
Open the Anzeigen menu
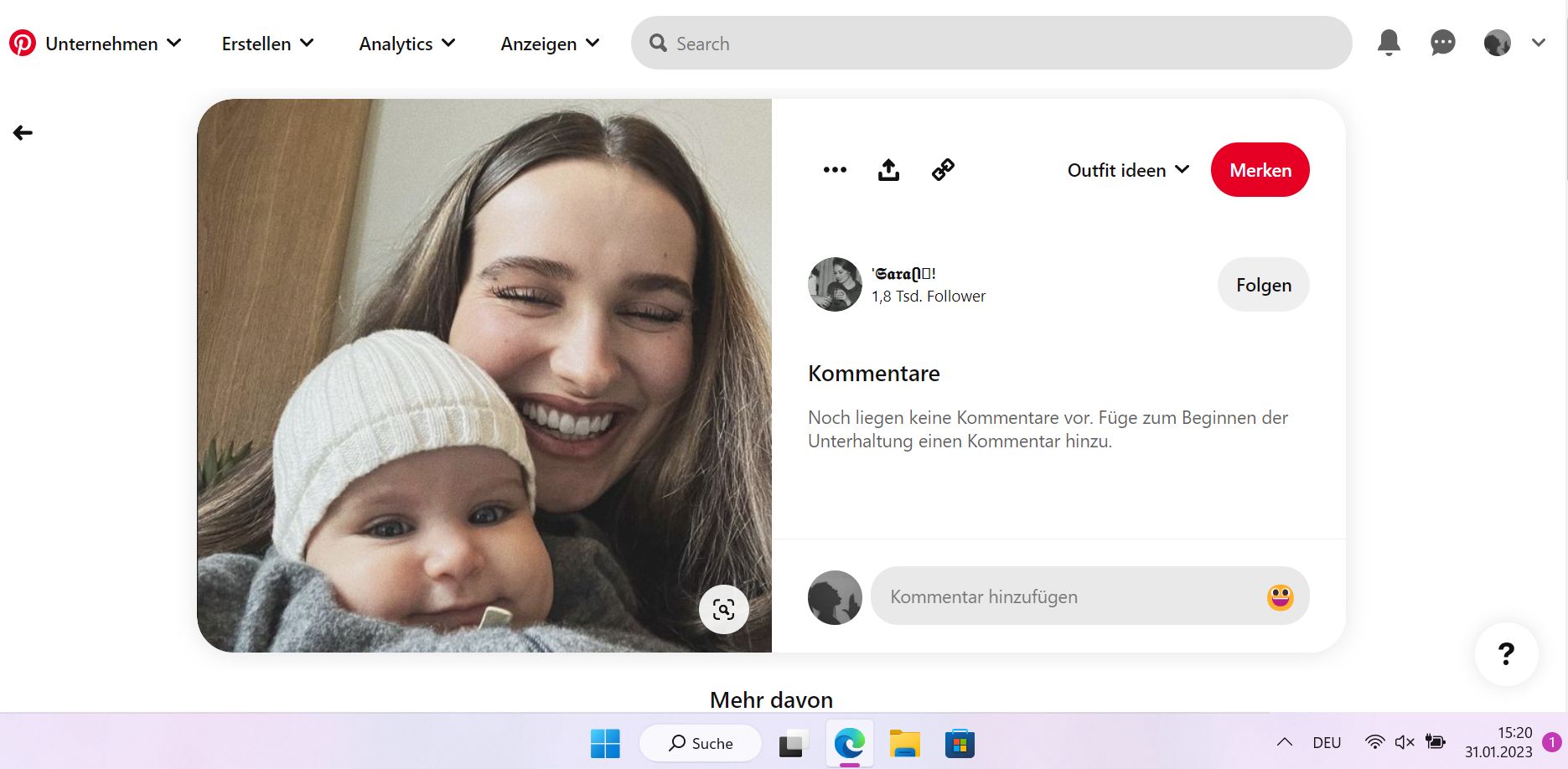coord(550,44)
